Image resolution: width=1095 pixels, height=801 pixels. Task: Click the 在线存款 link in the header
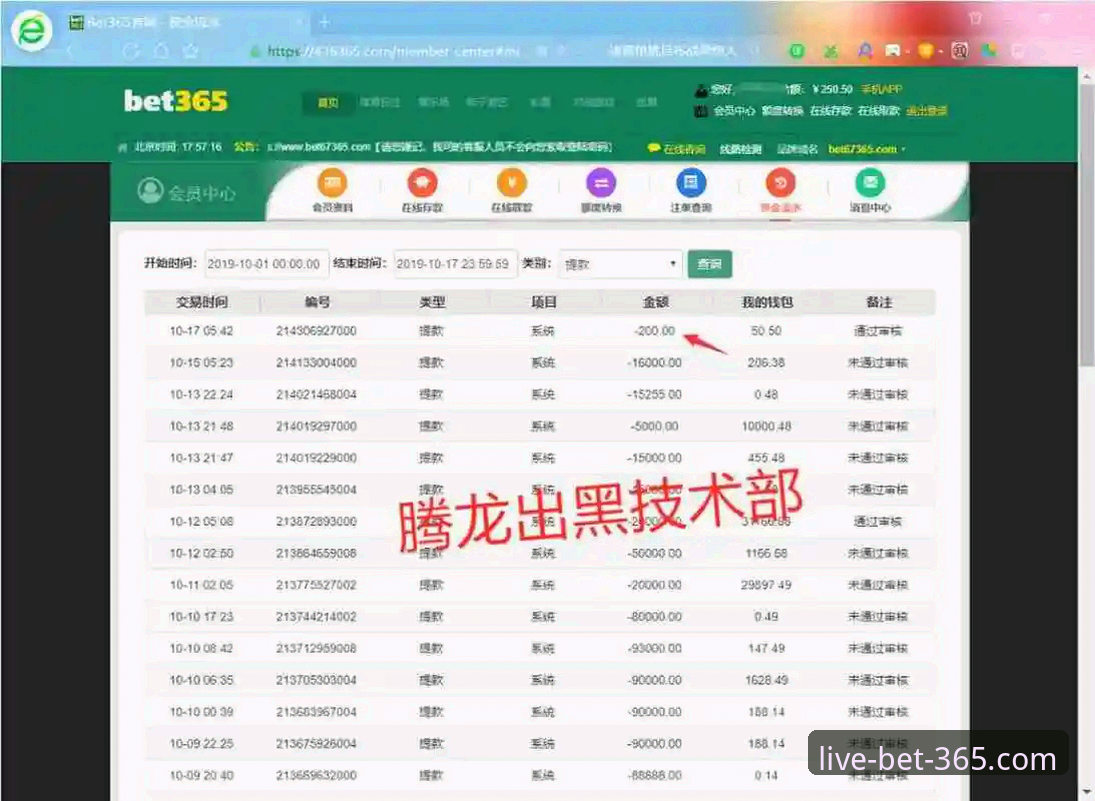tap(830, 110)
